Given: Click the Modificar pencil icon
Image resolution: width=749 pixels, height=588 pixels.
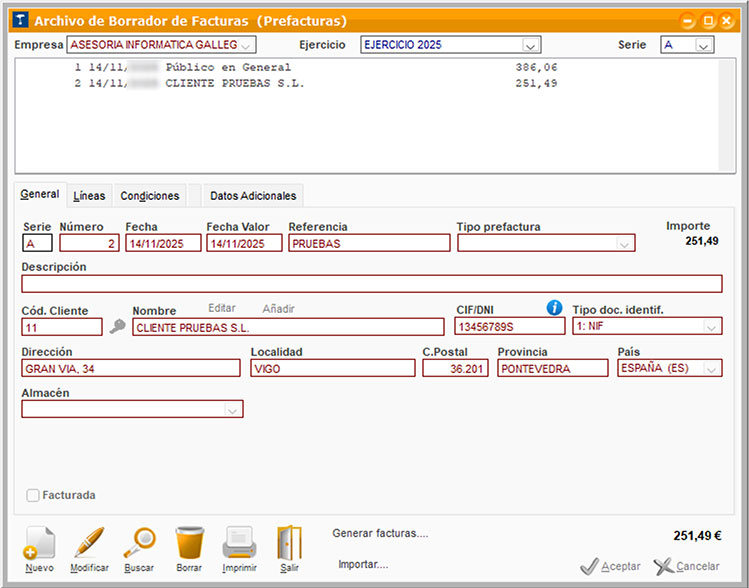Looking at the screenshot, I should click(89, 543).
